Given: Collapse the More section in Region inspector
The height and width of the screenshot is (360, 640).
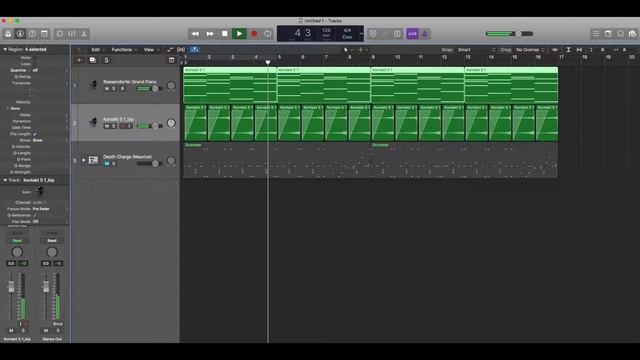Looking at the screenshot, I should [x=8, y=109].
